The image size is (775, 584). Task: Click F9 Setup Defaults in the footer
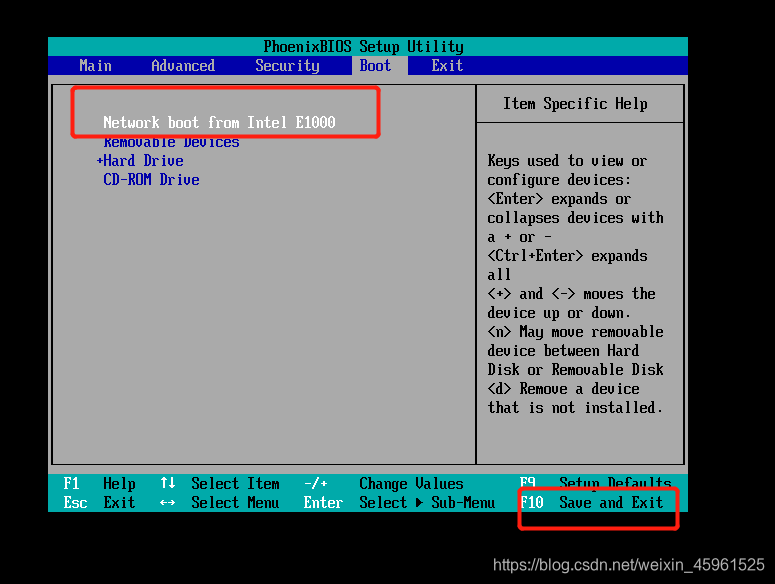click(596, 482)
